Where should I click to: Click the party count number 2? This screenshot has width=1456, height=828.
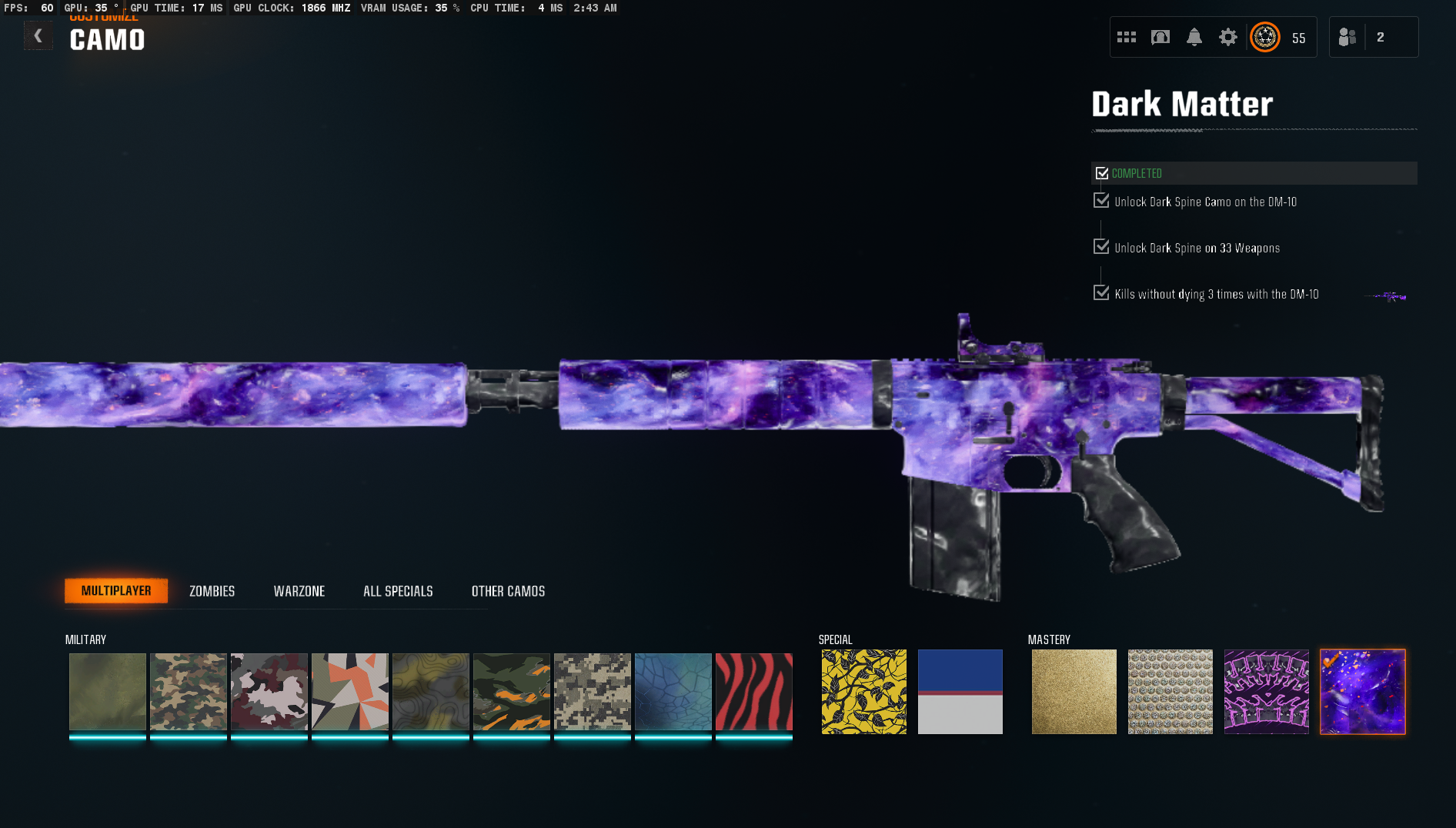1381,37
